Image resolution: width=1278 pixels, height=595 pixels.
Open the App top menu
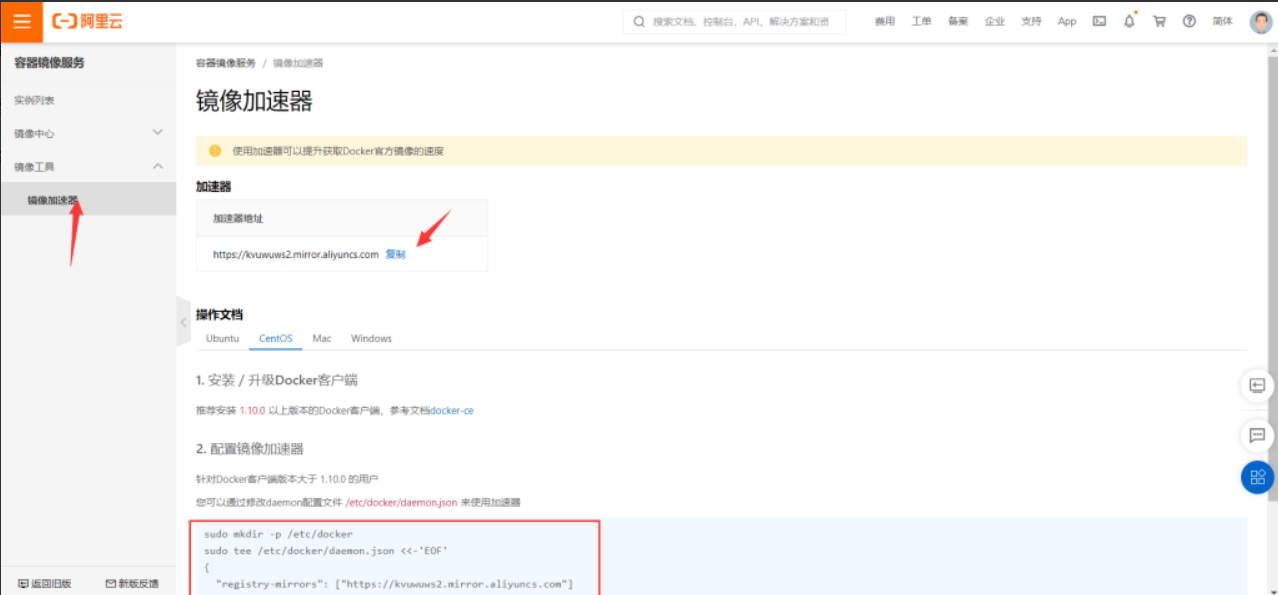click(1067, 21)
